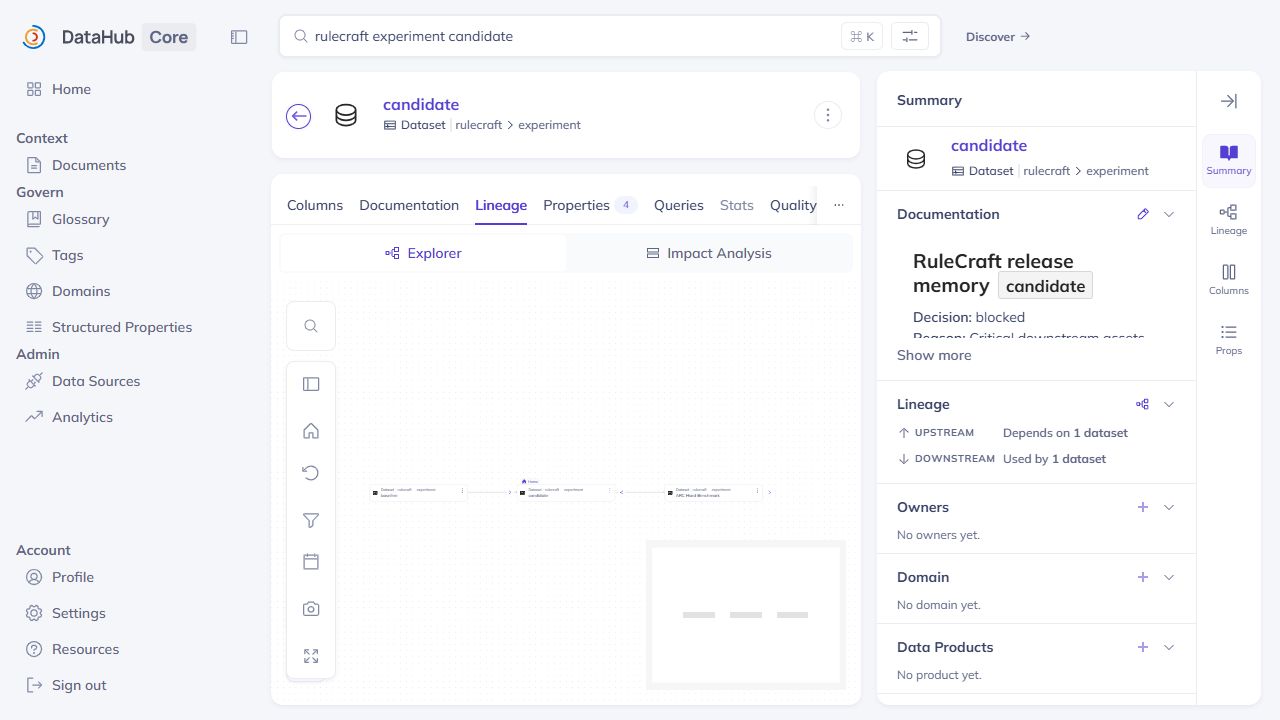Switch to the Columns tab

click(x=315, y=205)
